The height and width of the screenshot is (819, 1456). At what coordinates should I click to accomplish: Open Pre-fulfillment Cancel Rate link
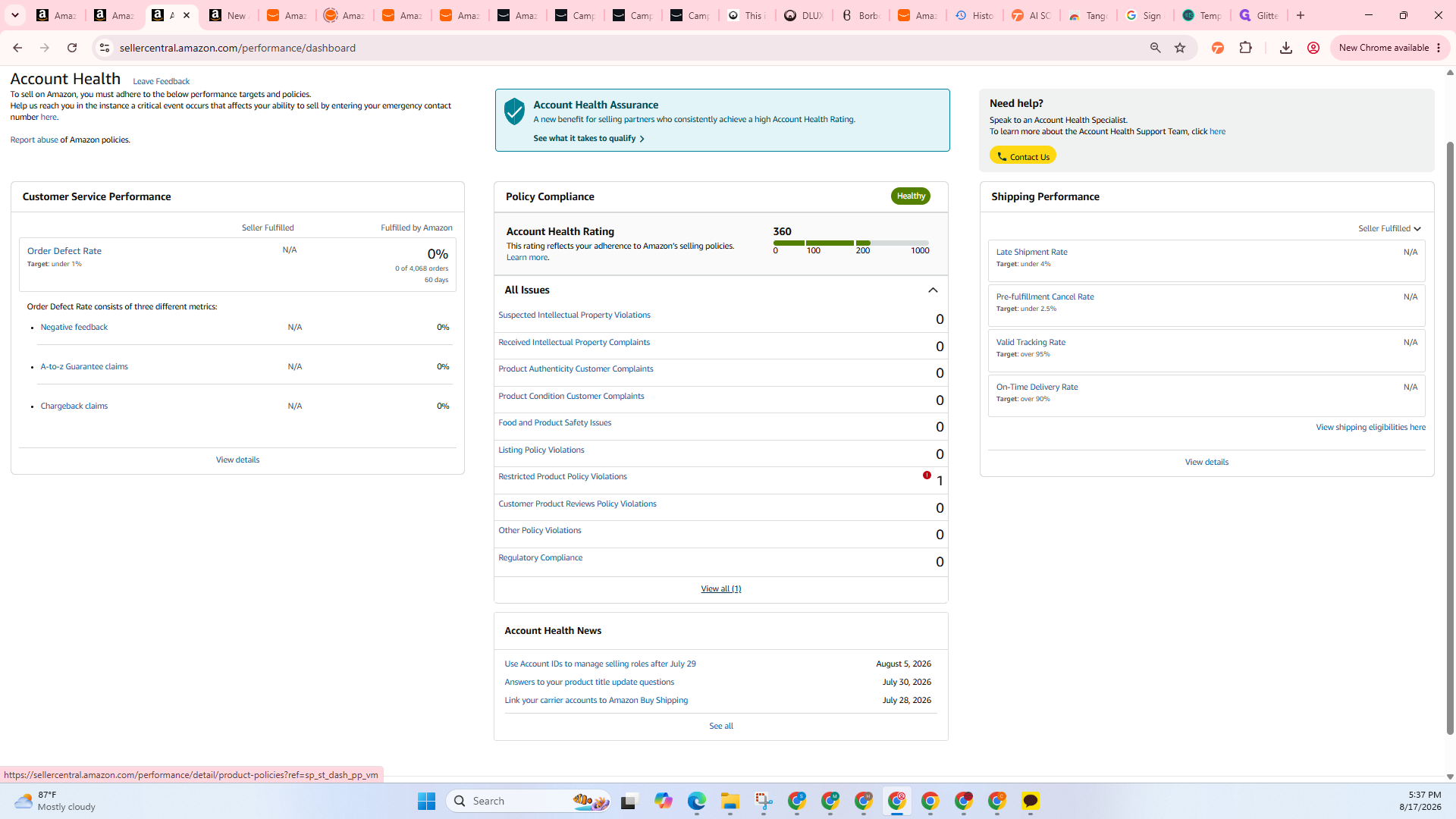1045,297
